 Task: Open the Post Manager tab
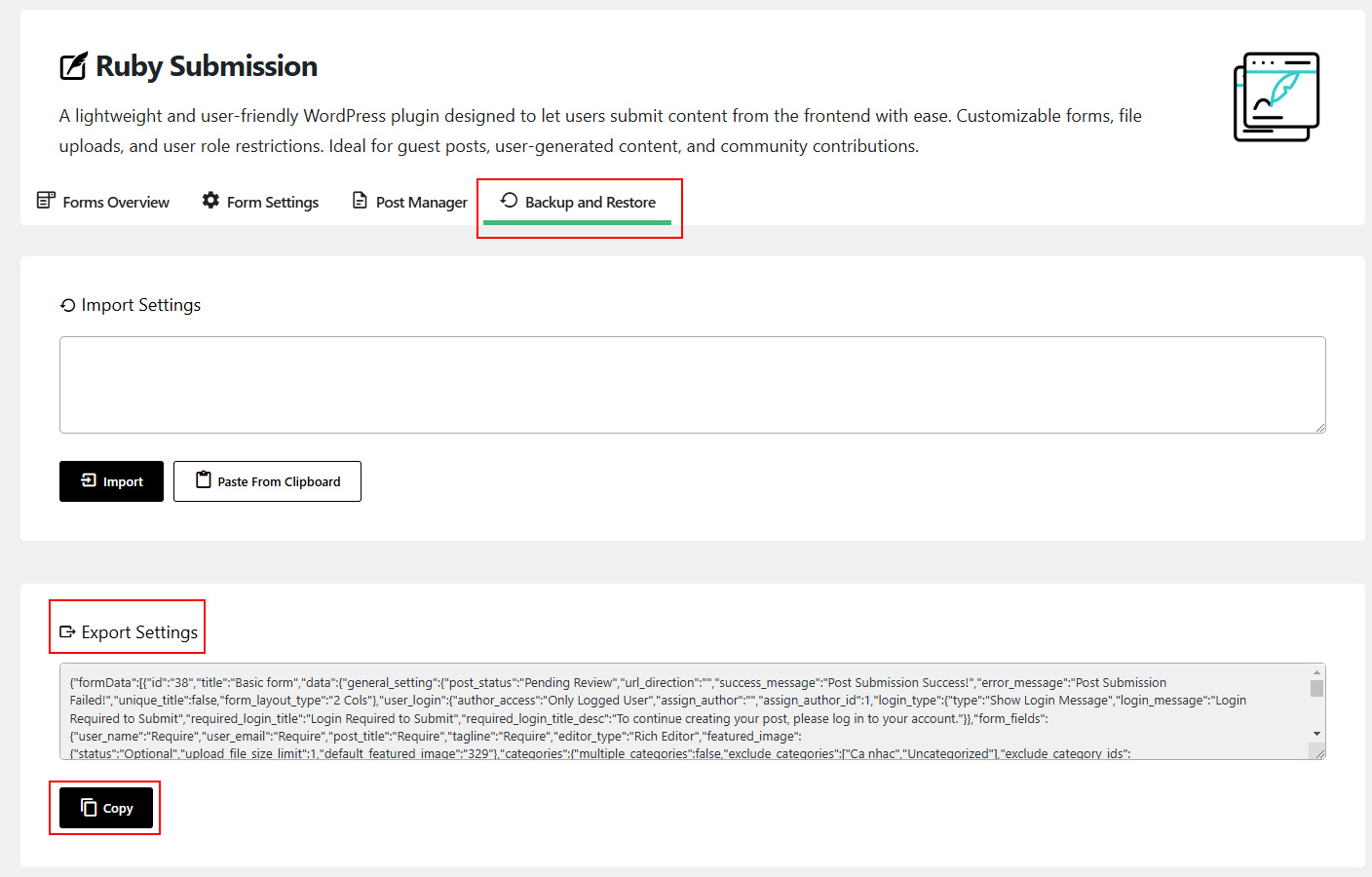pyautogui.click(x=409, y=202)
